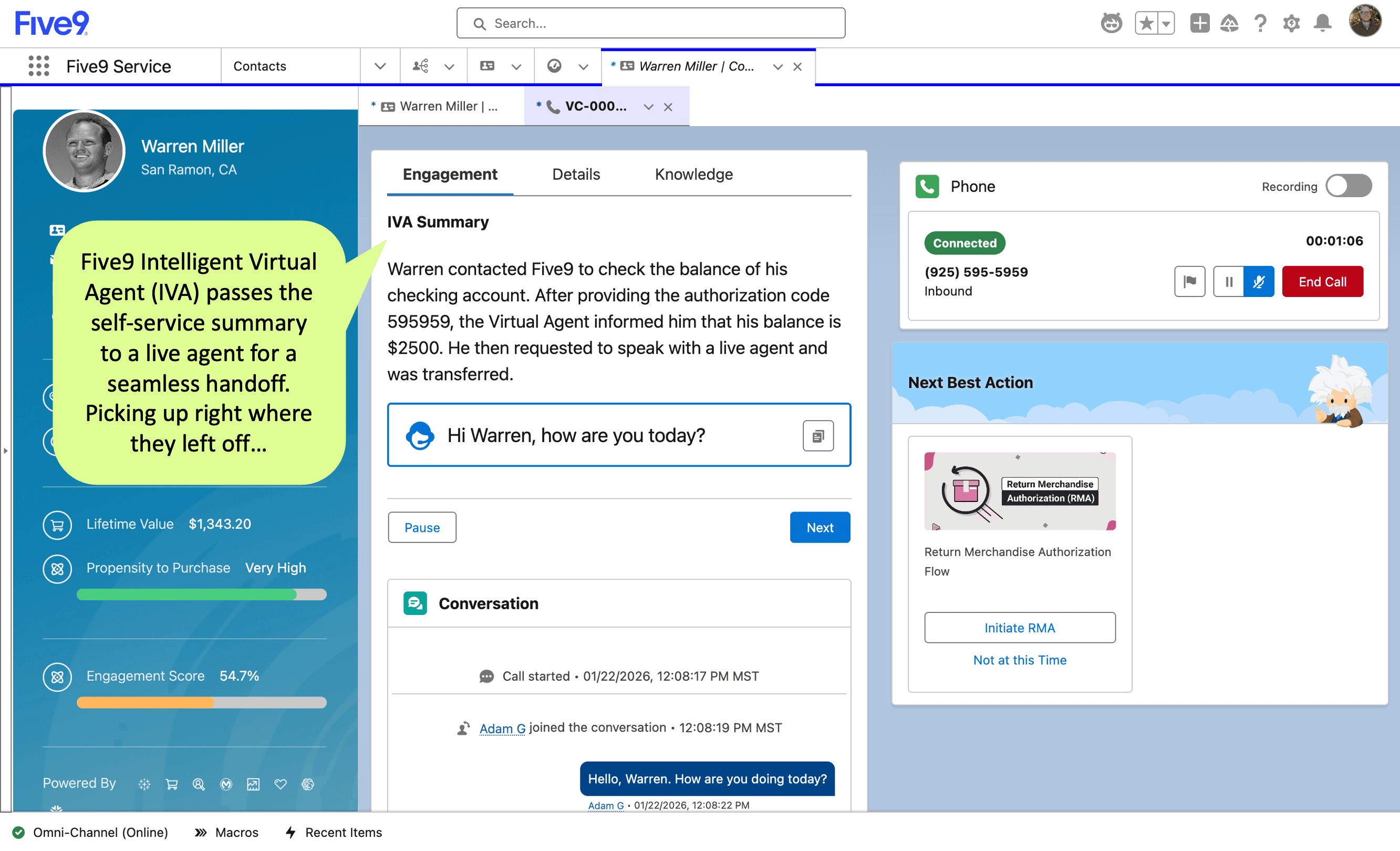Viewport: 1400px width, 851px height.
Task: Click the Powered By chart icon
Action: click(253, 784)
